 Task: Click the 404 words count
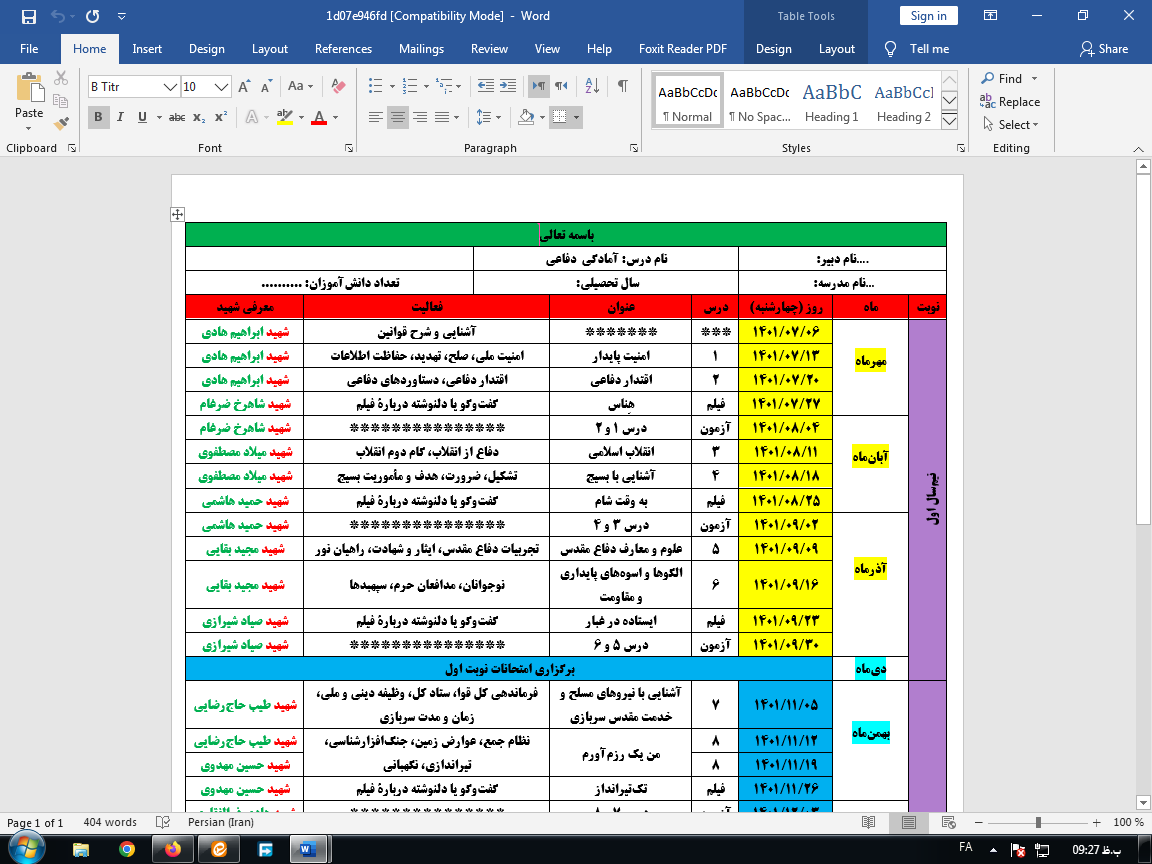click(x=110, y=822)
